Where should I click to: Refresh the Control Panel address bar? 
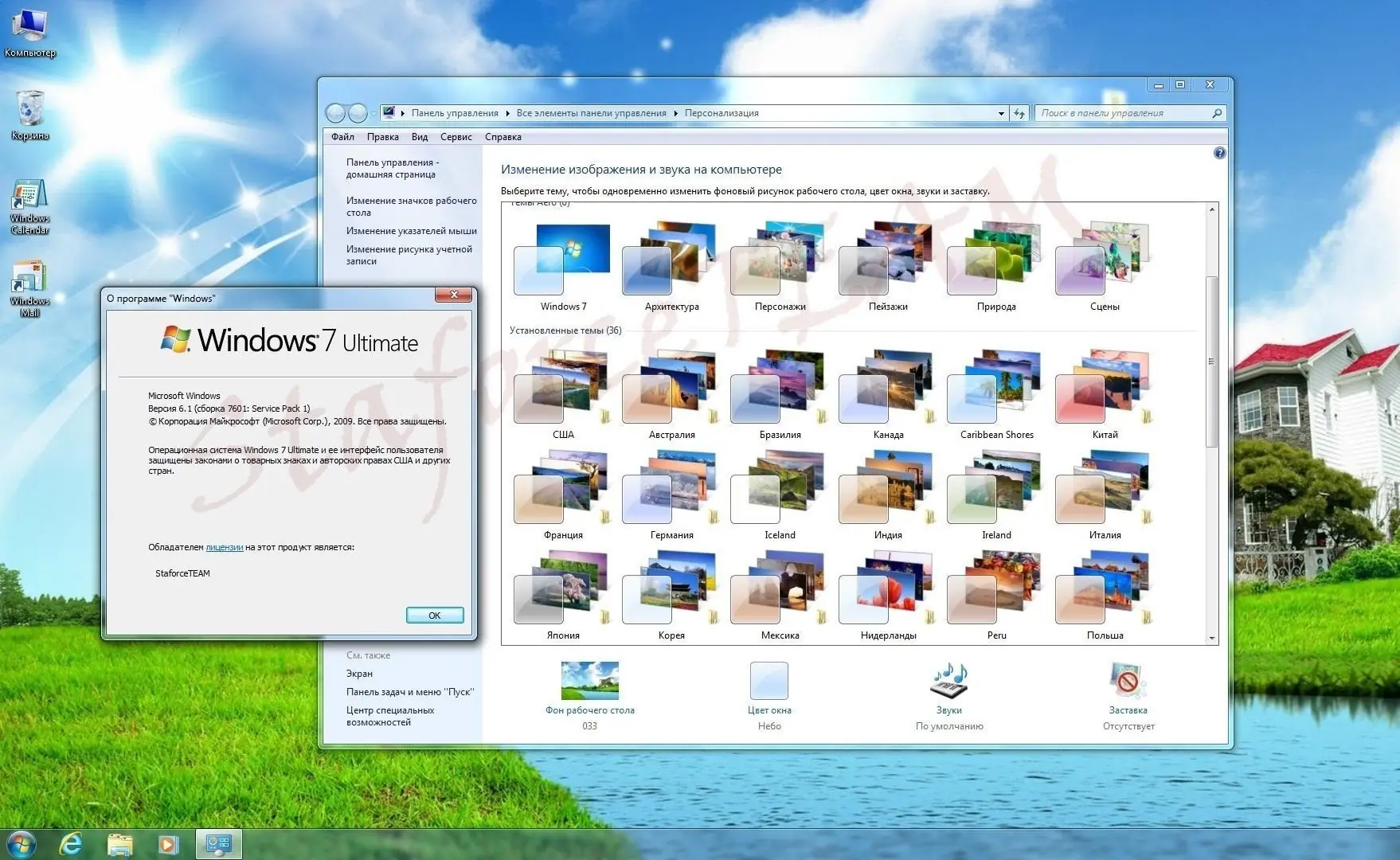tap(1019, 114)
